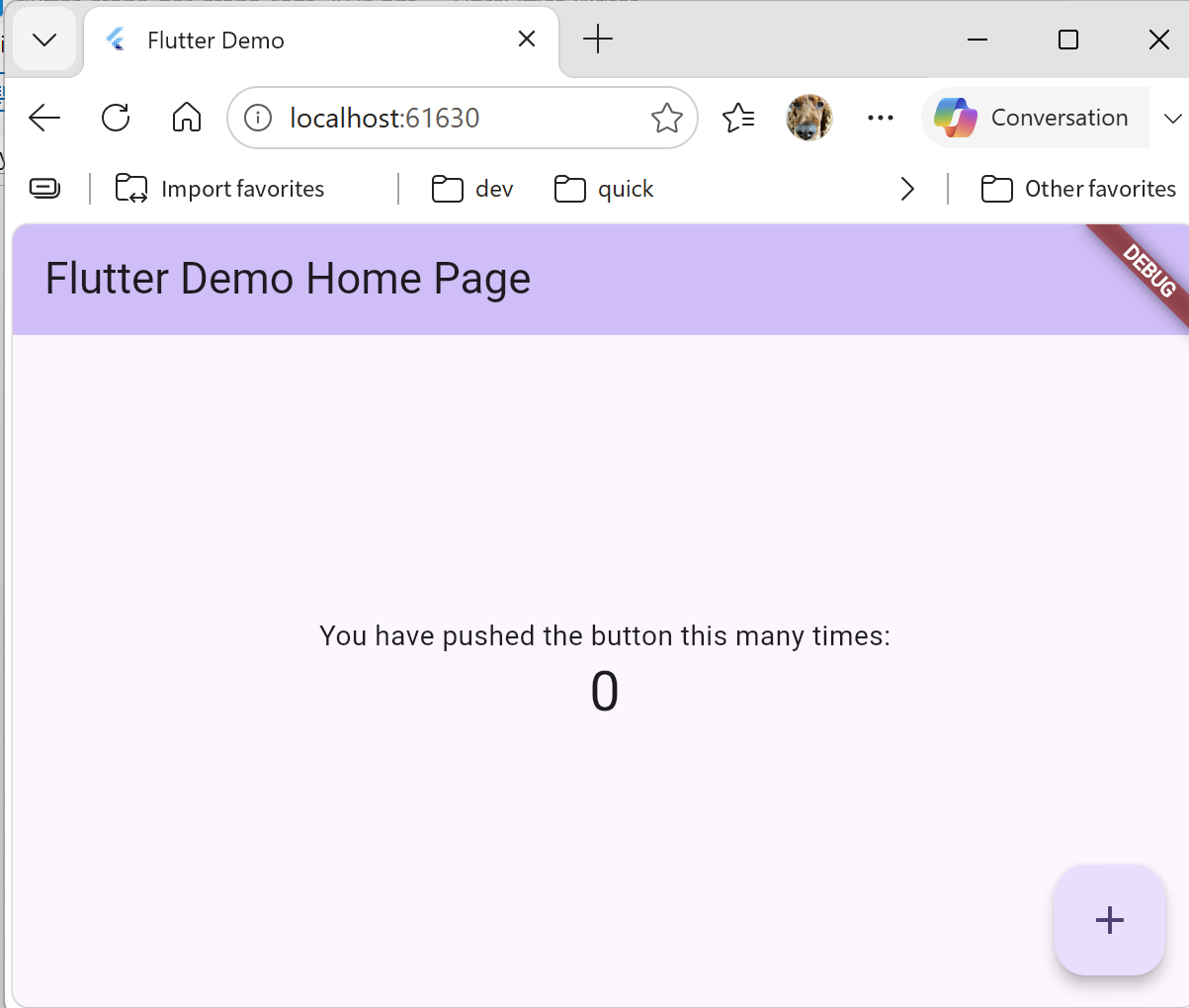
Task: Maximize the browser window
Action: click(x=1068, y=40)
